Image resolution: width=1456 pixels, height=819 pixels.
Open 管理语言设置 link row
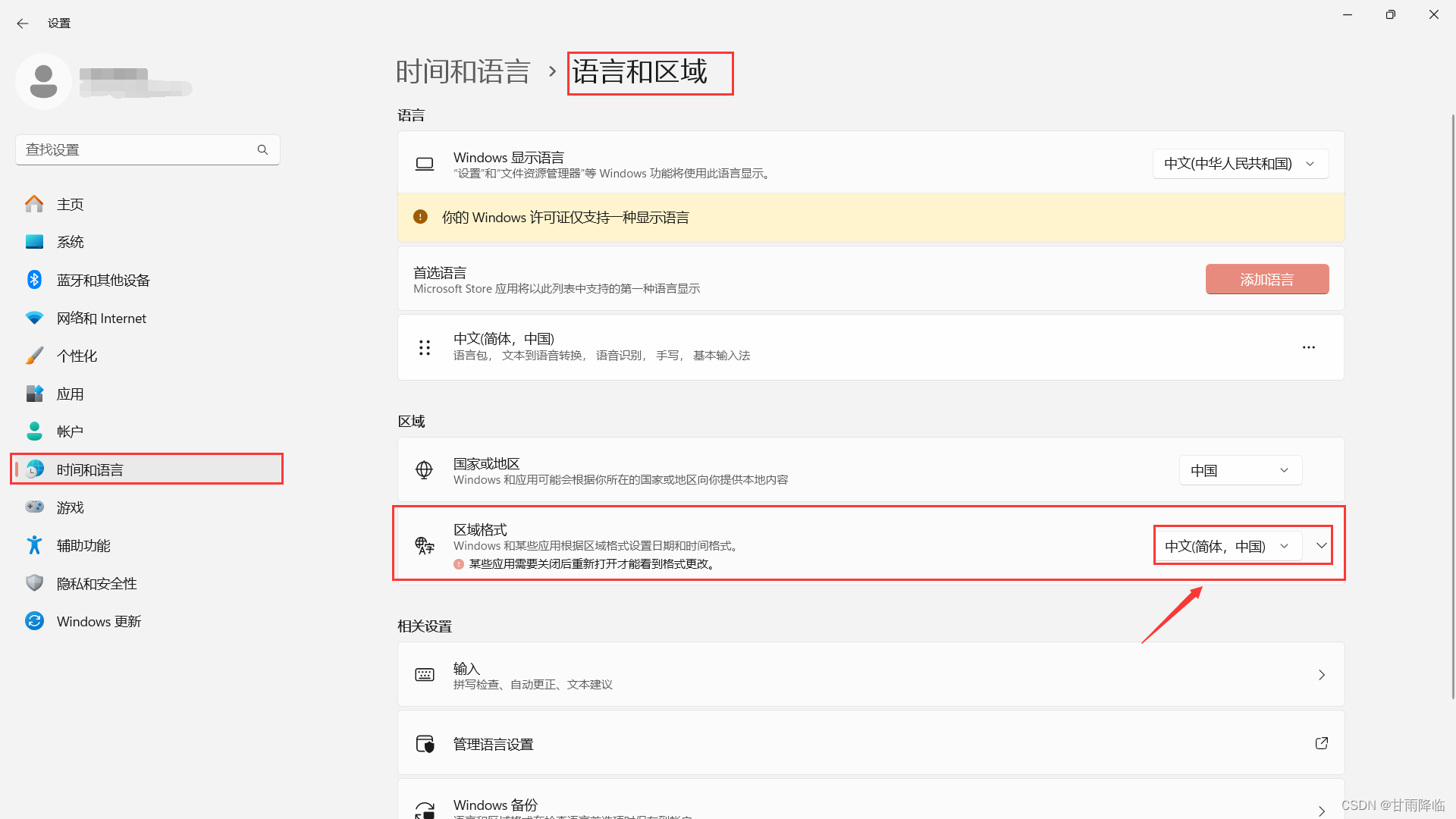871,743
